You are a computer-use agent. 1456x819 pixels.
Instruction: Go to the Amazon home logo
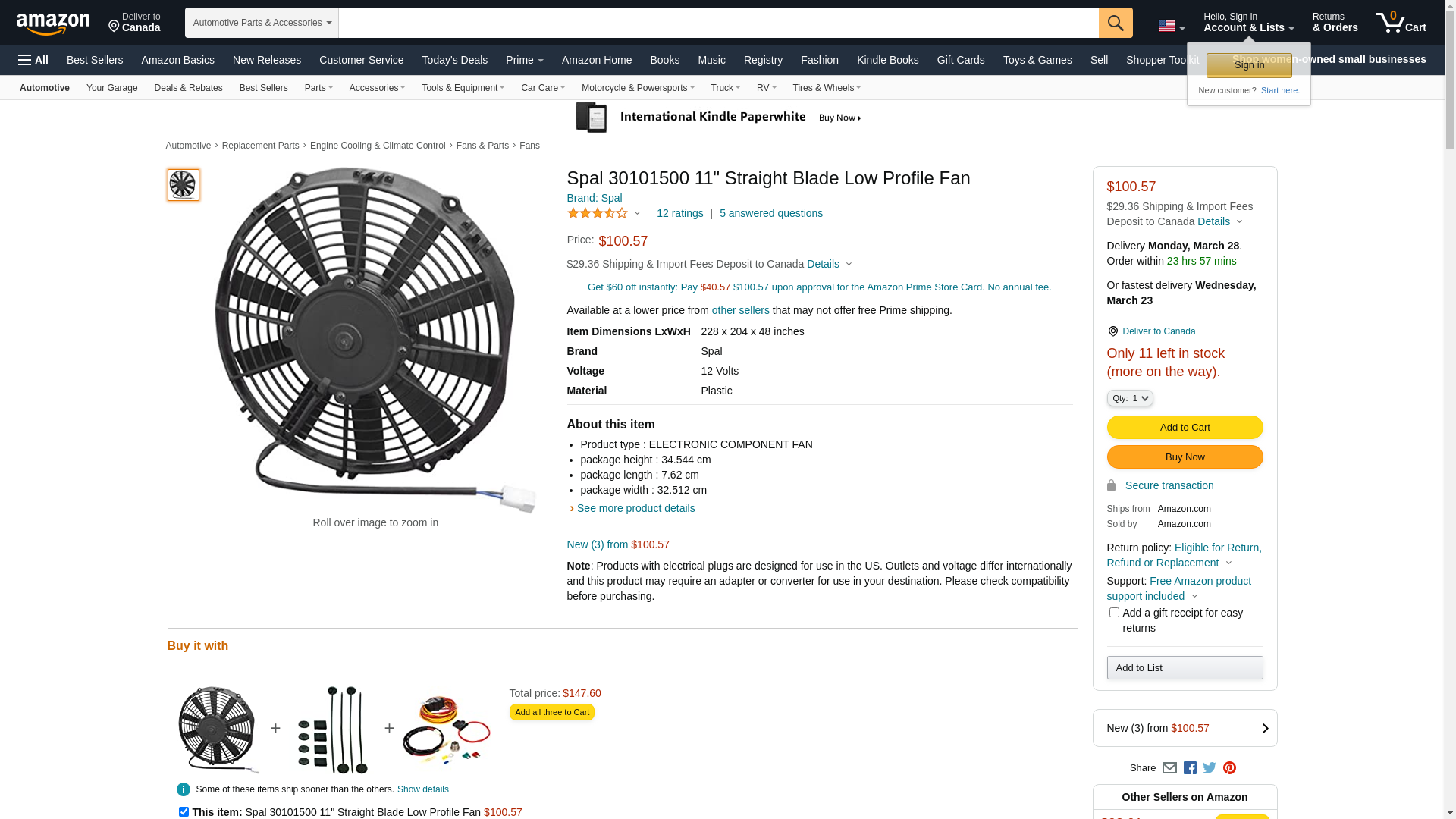pos(53,24)
